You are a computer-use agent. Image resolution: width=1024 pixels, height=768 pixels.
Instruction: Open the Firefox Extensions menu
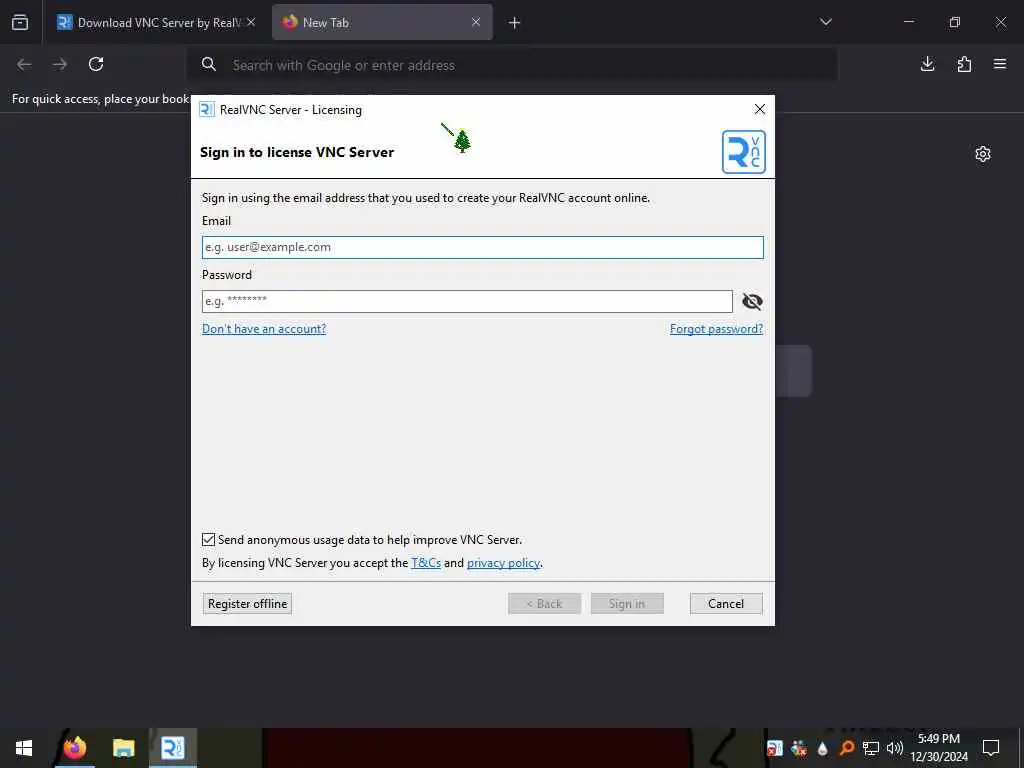pyautogui.click(x=964, y=64)
